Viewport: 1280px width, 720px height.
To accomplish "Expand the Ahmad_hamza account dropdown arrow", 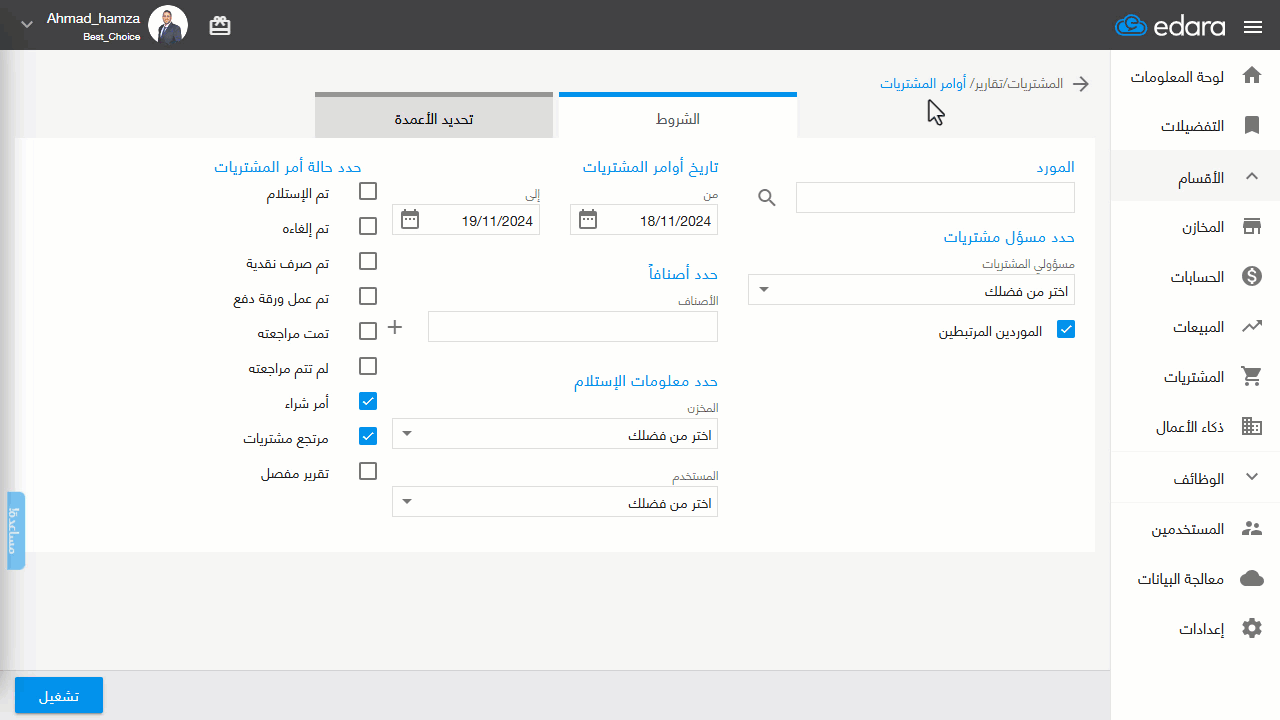I will 27,24.
